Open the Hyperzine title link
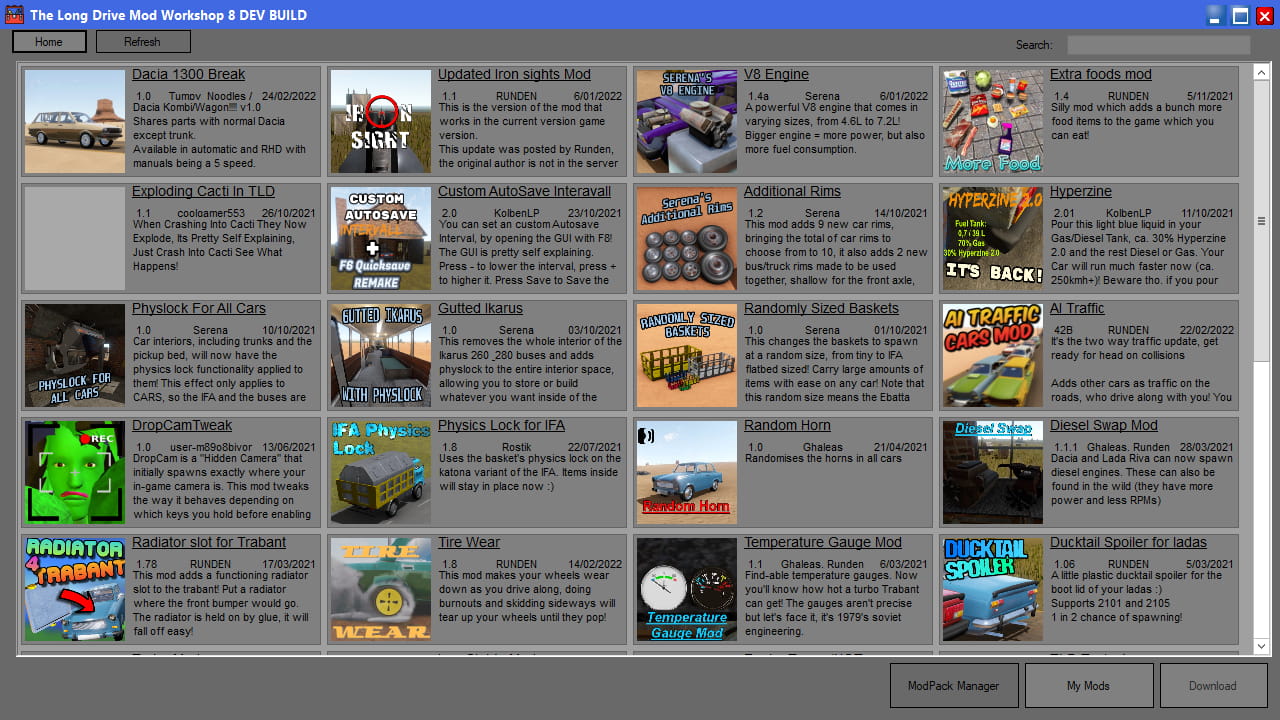This screenshot has height=720, width=1280. 1080,192
